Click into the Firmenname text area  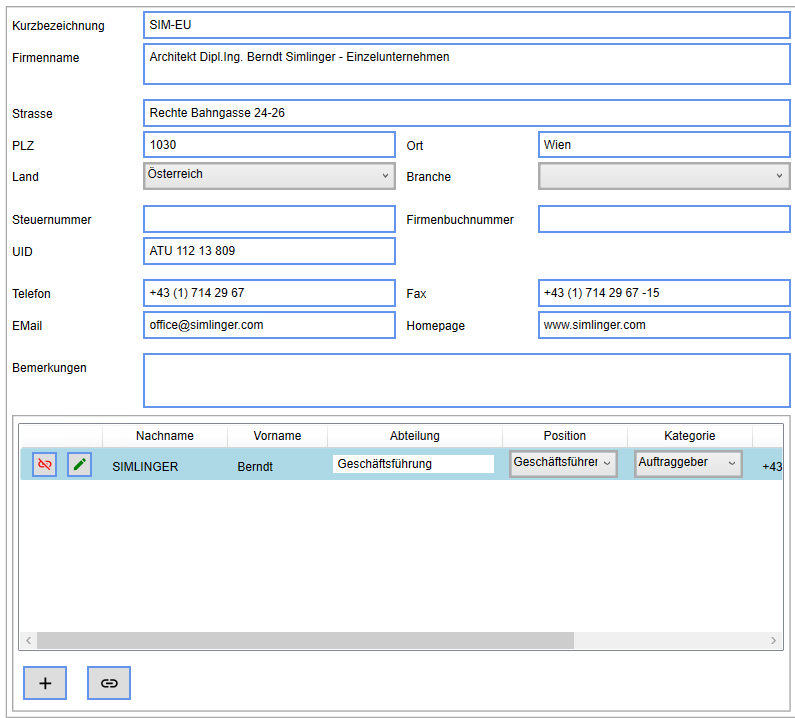point(466,65)
